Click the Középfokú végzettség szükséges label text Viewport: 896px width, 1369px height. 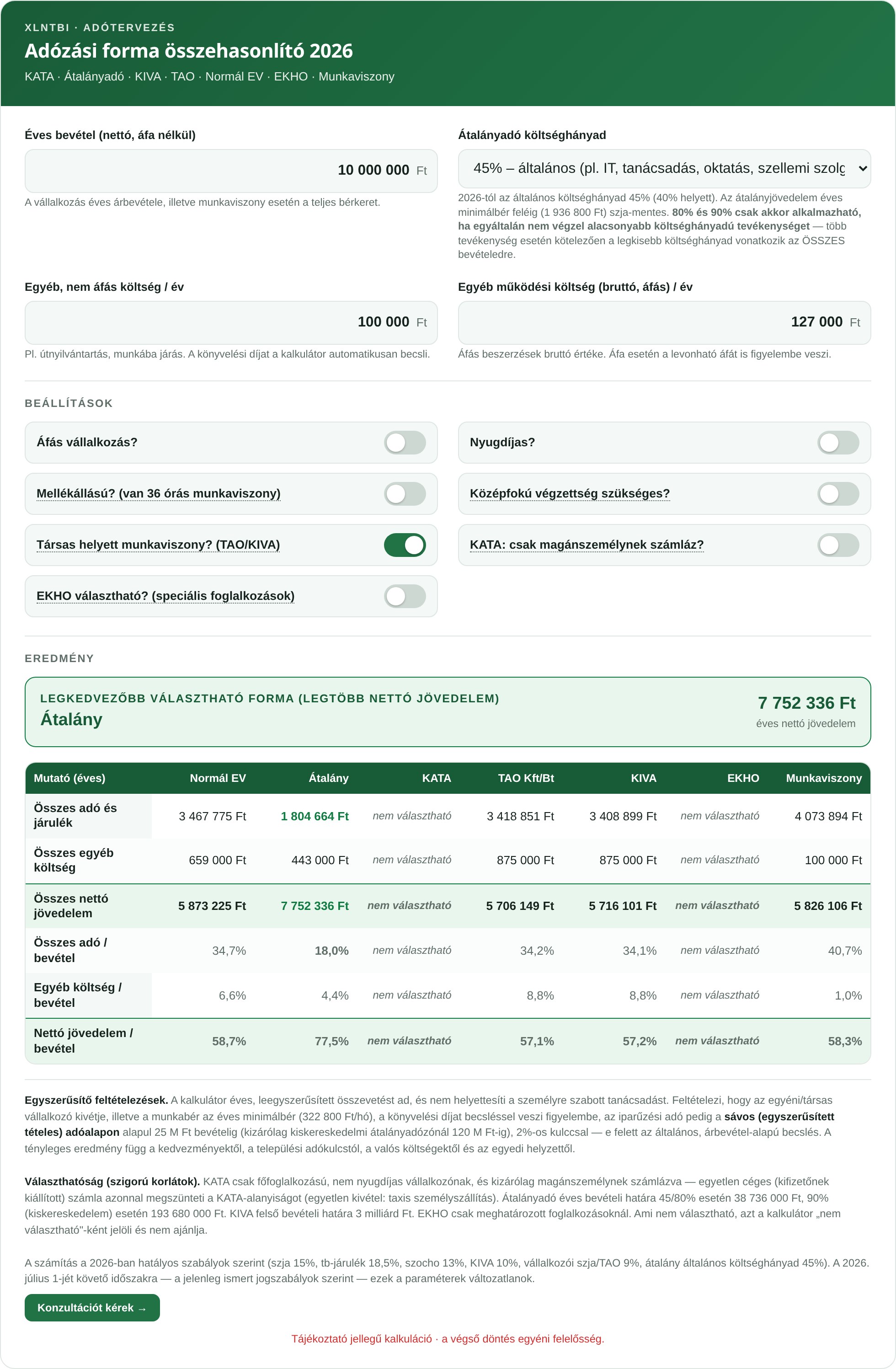[x=570, y=493]
